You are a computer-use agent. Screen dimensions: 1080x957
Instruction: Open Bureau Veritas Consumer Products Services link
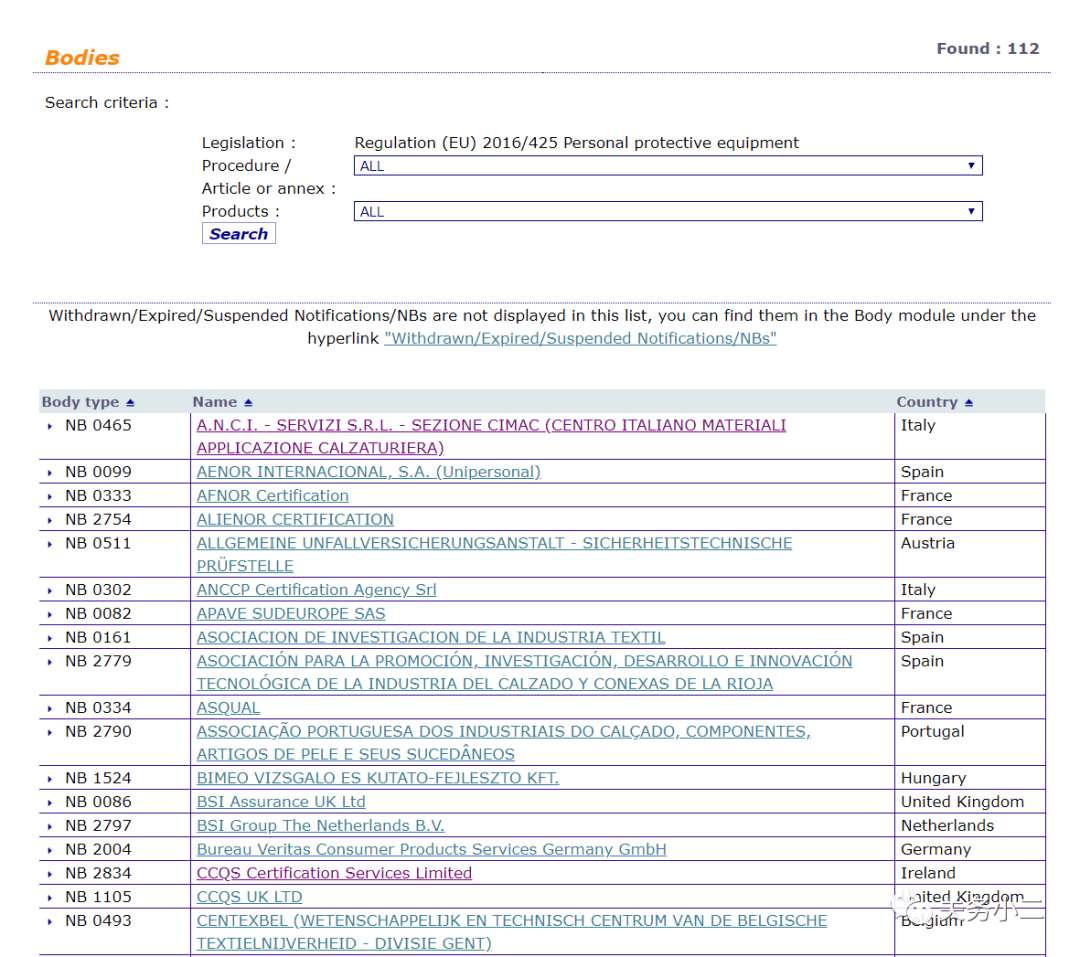click(431, 850)
